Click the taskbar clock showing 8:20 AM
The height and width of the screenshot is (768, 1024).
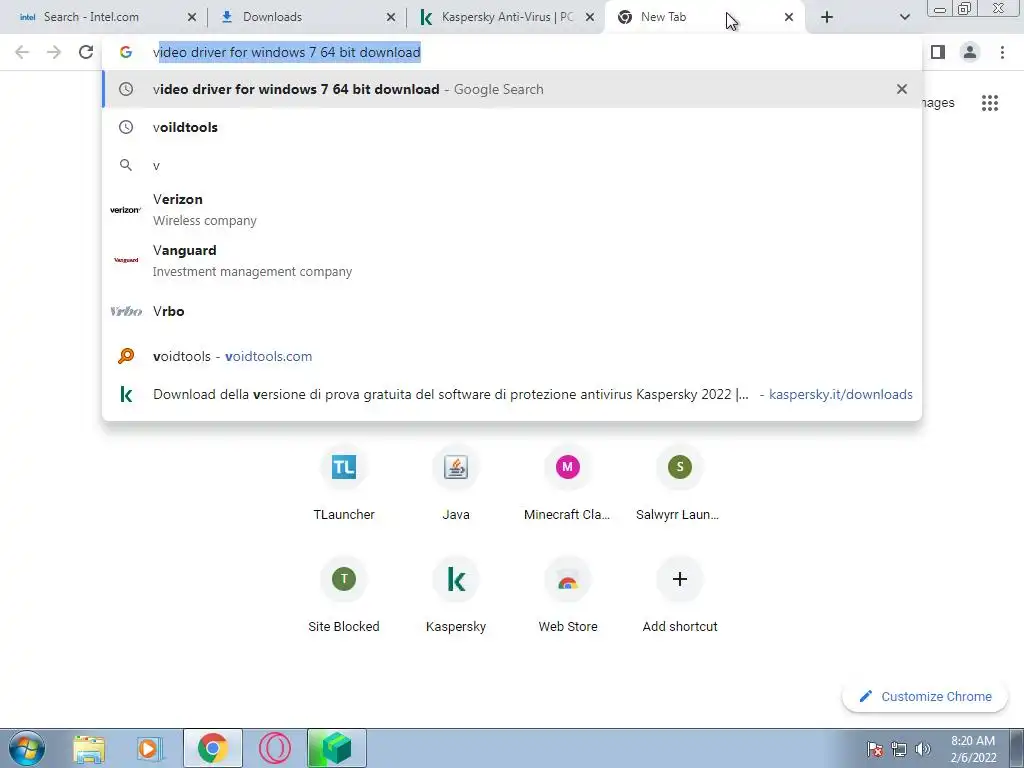tap(973, 749)
